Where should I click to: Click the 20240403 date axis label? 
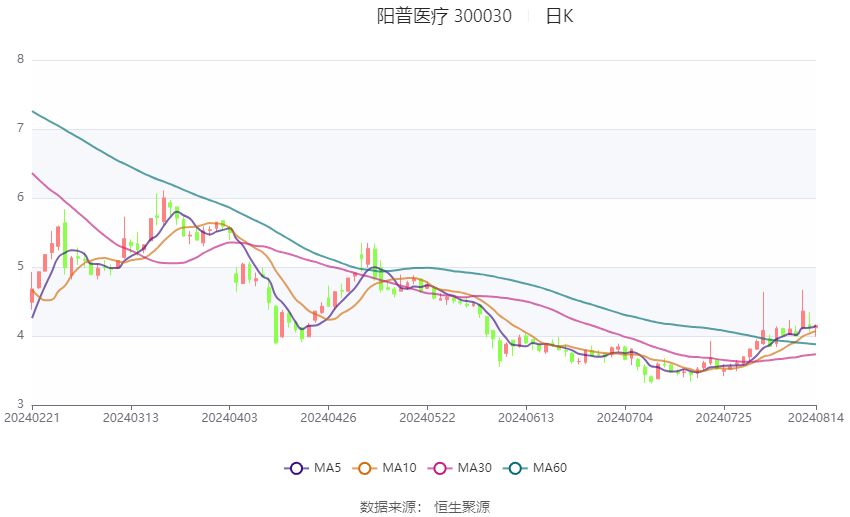(229, 418)
